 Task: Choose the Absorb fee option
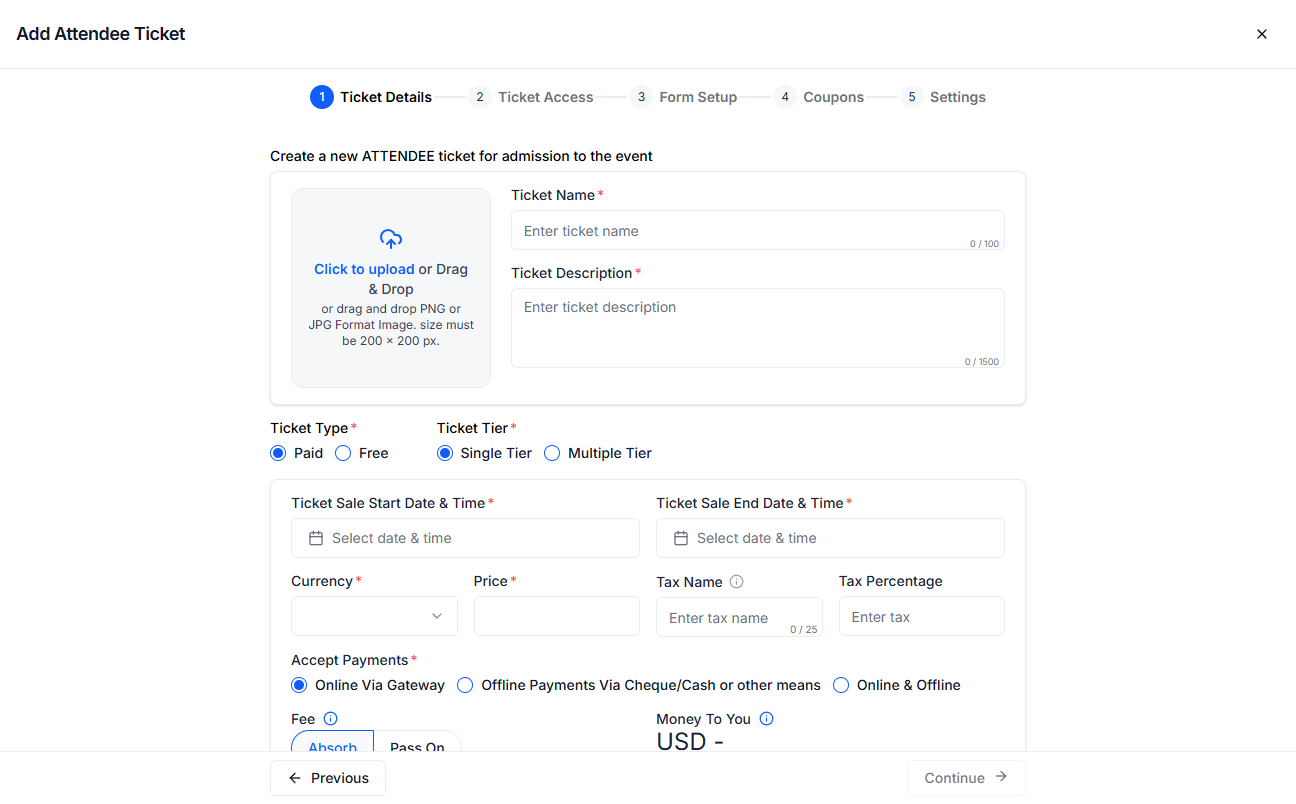(332, 742)
